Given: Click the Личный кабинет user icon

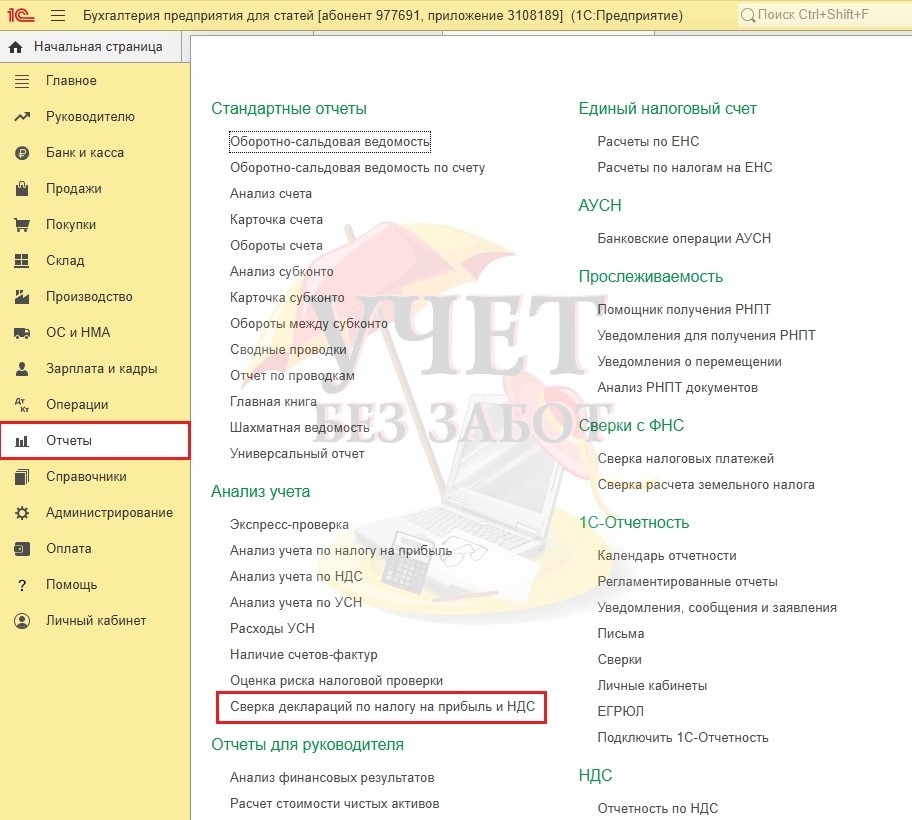Looking at the screenshot, I should point(22,621).
